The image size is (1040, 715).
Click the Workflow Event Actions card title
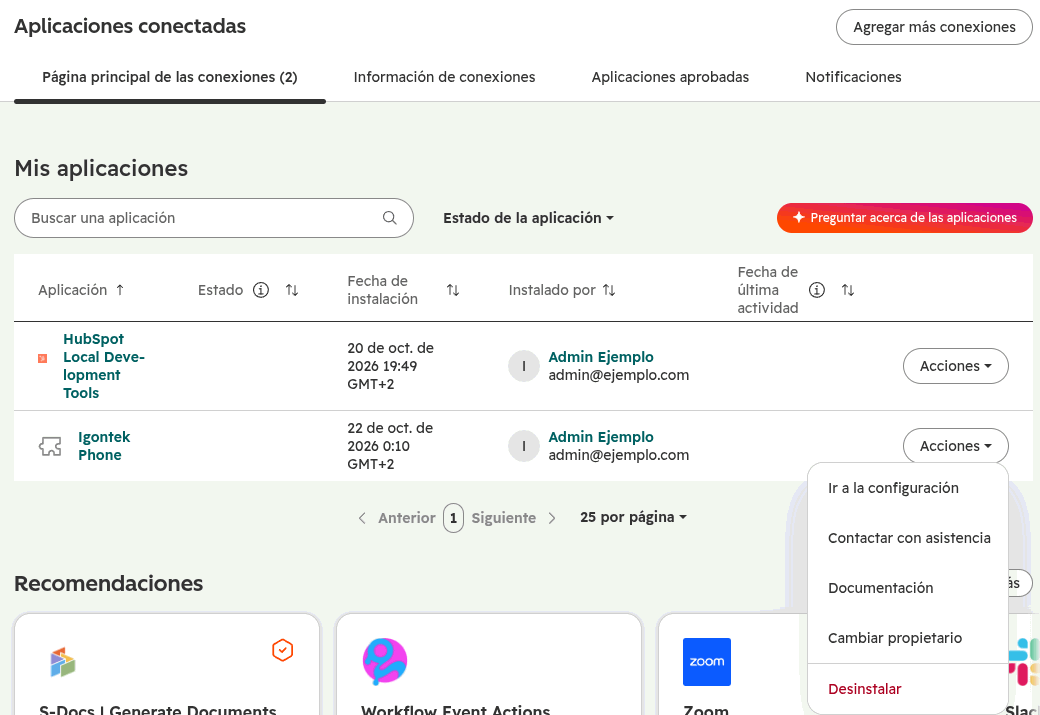pyautogui.click(x=456, y=709)
